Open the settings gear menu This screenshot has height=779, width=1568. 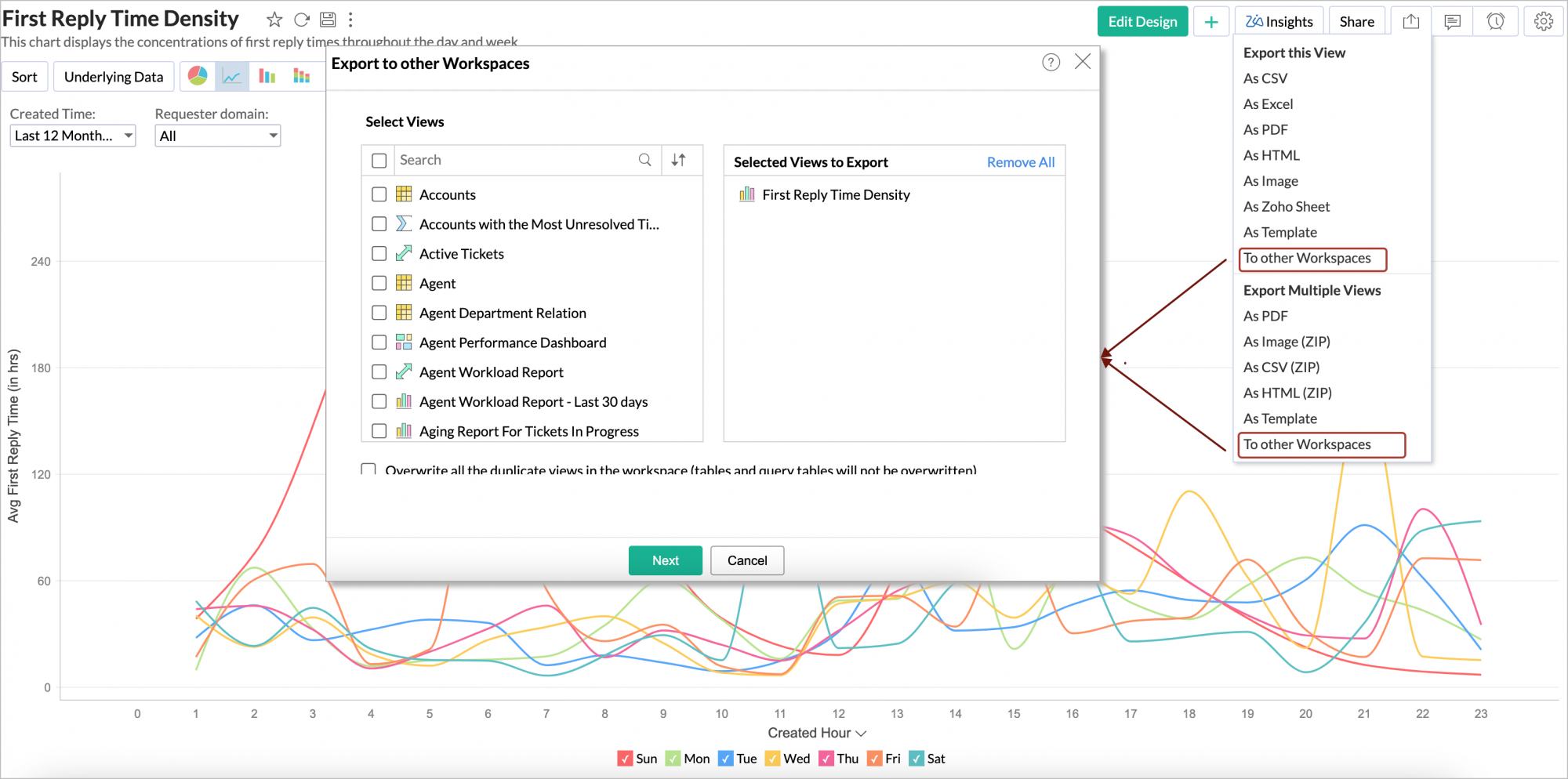coord(1544,20)
